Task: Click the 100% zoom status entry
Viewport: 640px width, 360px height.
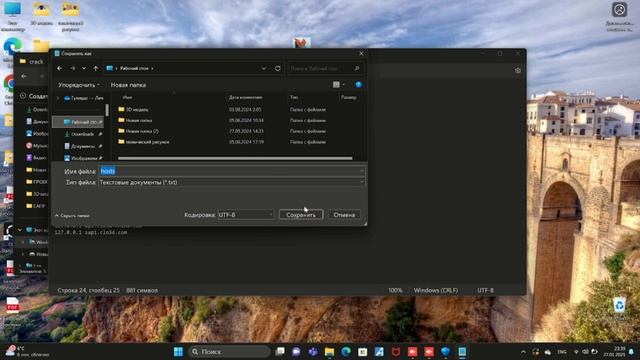Action: (395, 290)
